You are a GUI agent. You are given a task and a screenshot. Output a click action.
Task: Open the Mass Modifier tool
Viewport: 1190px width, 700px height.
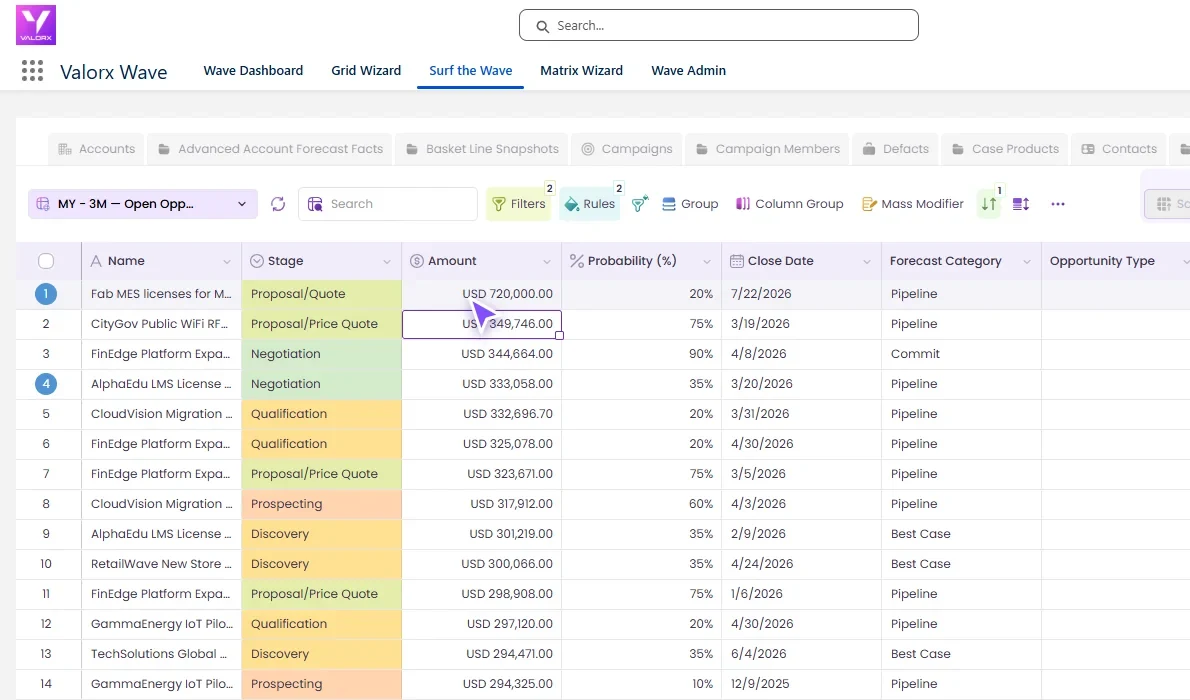click(x=913, y=203)
